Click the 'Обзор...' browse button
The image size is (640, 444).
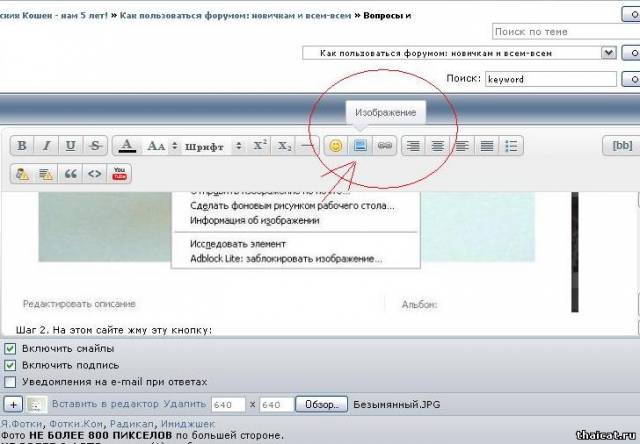(x=323, y=405)
